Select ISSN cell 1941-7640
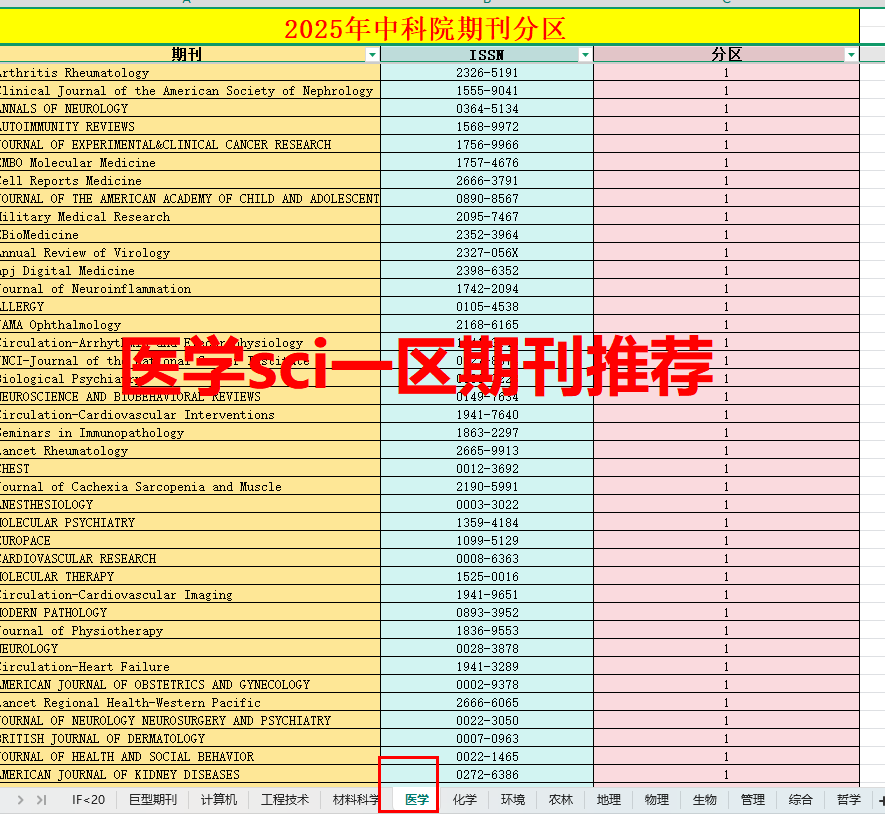This screenshot has height=814, width=885. (487, 415)
